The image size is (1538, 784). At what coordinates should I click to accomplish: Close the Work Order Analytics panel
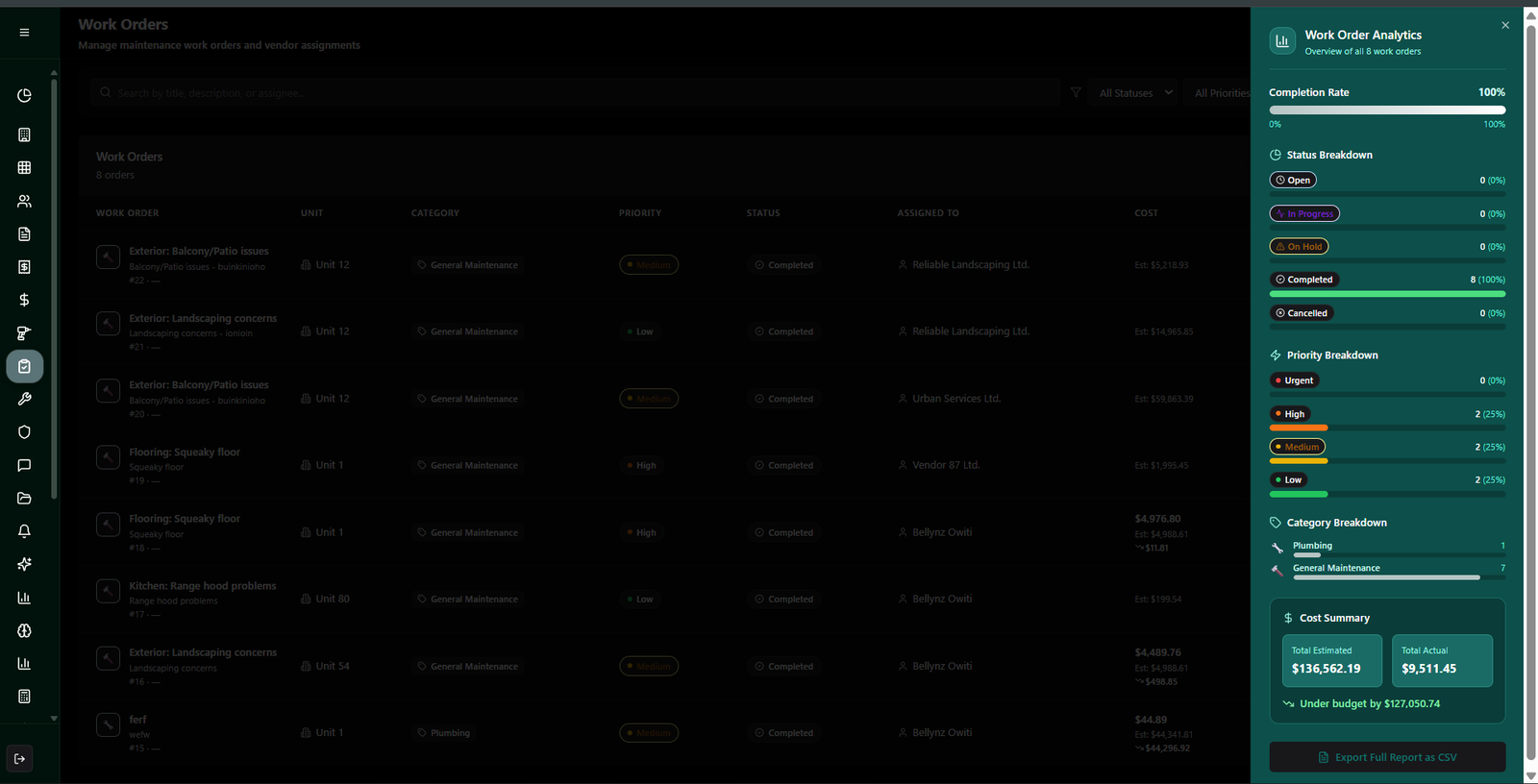click(1505, 25)
